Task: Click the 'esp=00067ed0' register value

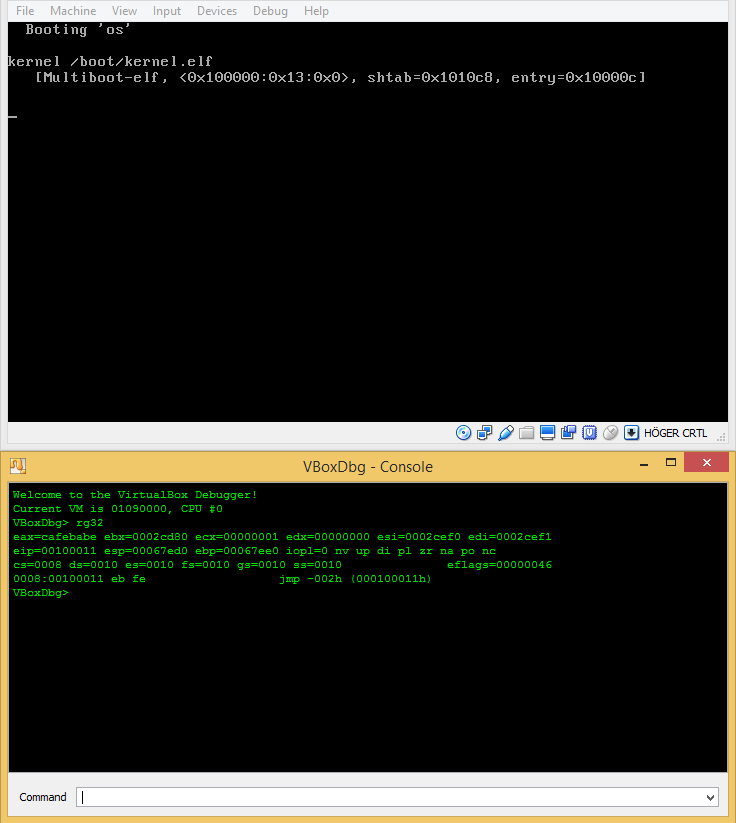Action: pyautogui.click(x=145, y=551)
